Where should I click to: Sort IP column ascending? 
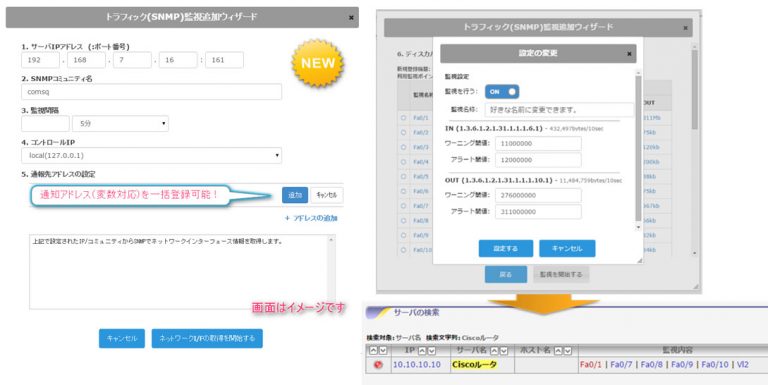[x=422, y=350]
